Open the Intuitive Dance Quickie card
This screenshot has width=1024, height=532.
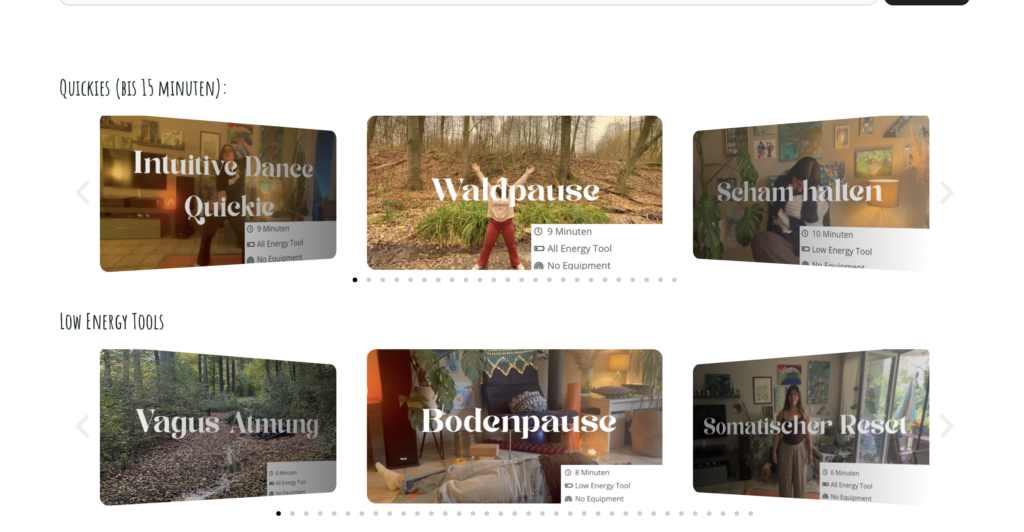(x=218, y=193)
